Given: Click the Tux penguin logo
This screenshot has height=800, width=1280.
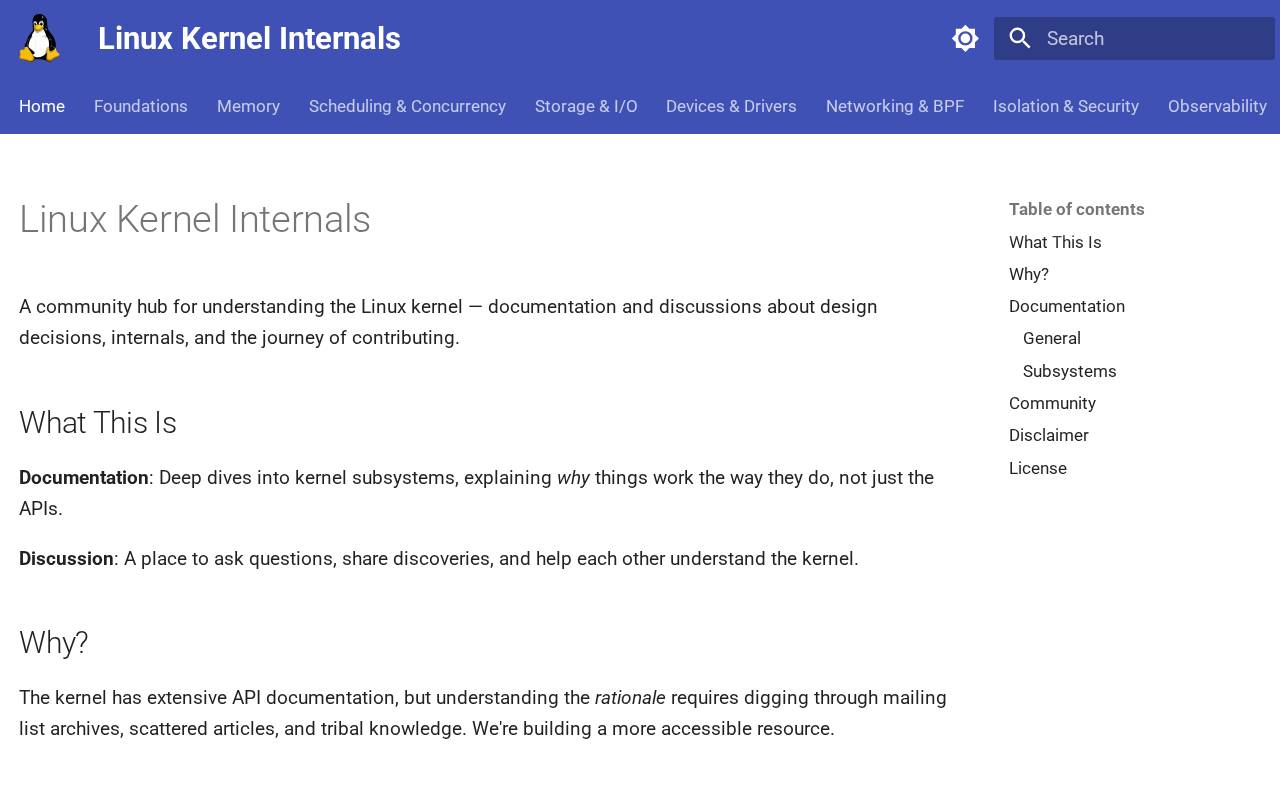Looking at the screenshot, I should pyautogui.click(x=39, y=38).
